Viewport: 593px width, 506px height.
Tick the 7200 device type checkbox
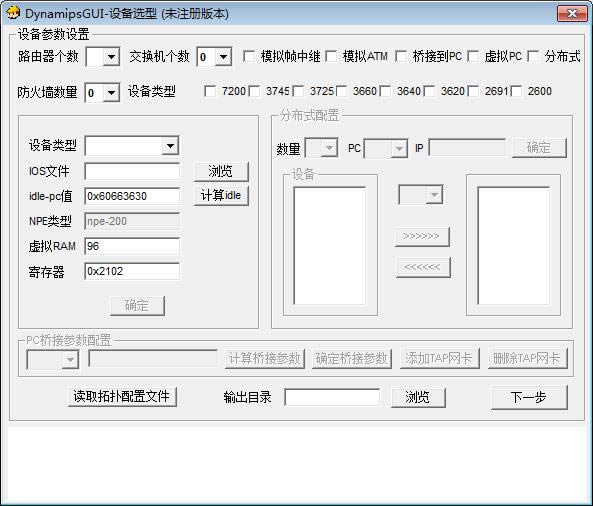point(210,91)
